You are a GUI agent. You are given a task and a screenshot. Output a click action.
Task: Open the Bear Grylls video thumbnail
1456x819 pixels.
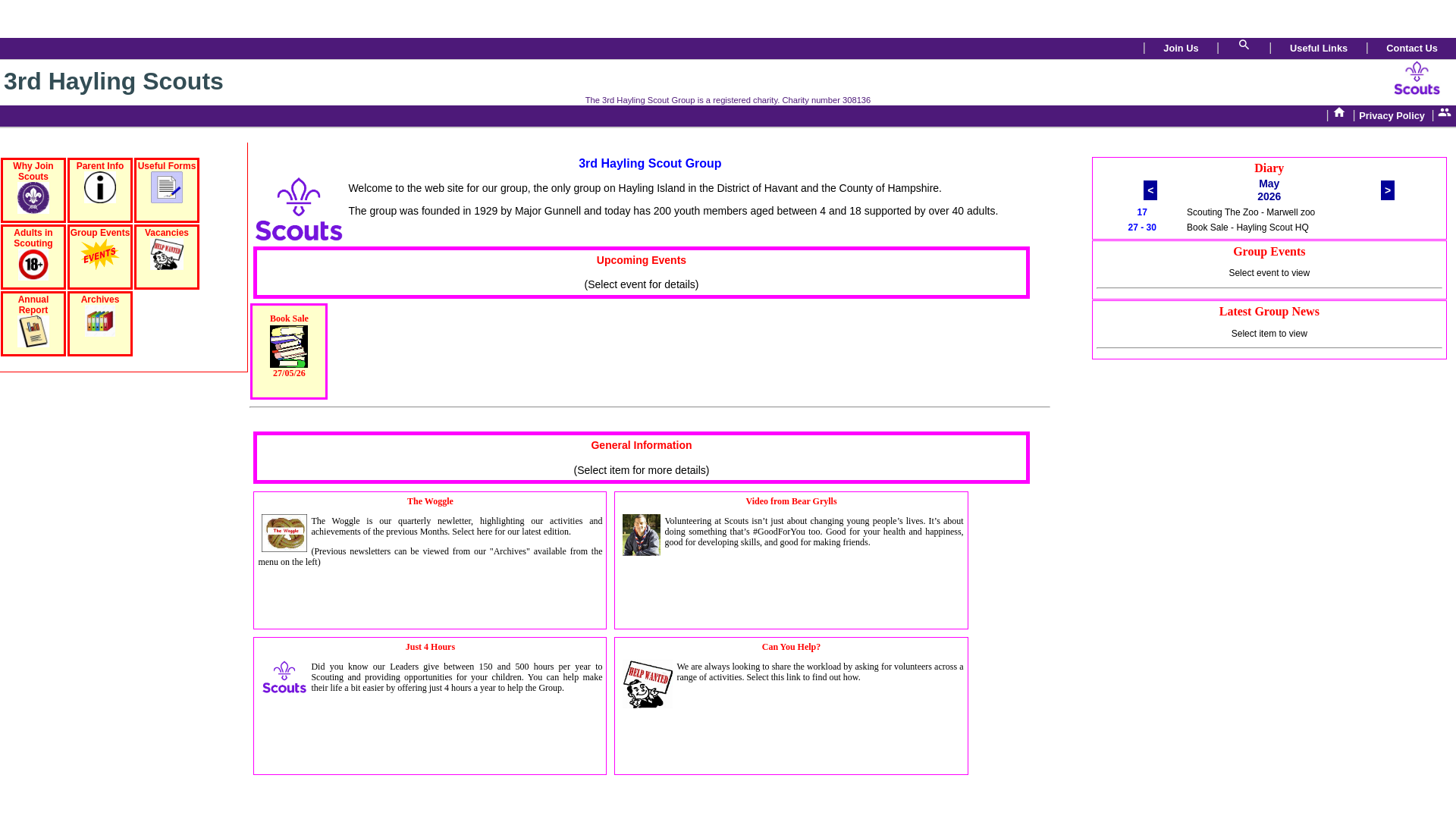(x=642, y=535)
